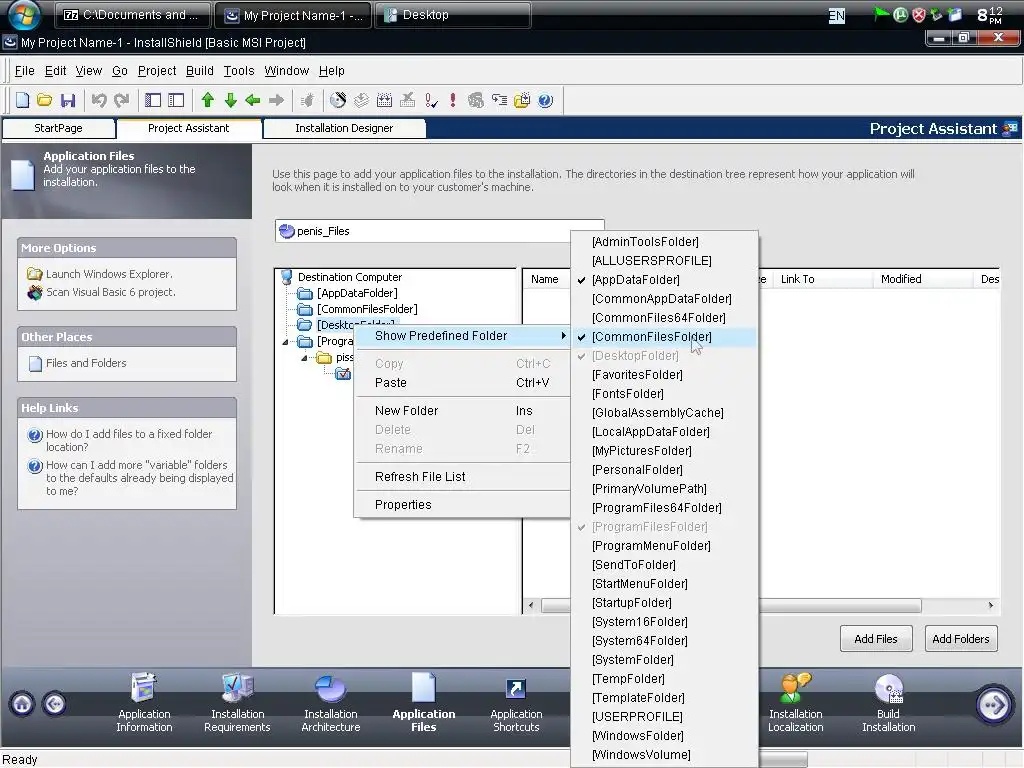The height and width of the screenshot is (768, 1024).
Task: Click the red shield tray icon
Action: click(918, 15)
